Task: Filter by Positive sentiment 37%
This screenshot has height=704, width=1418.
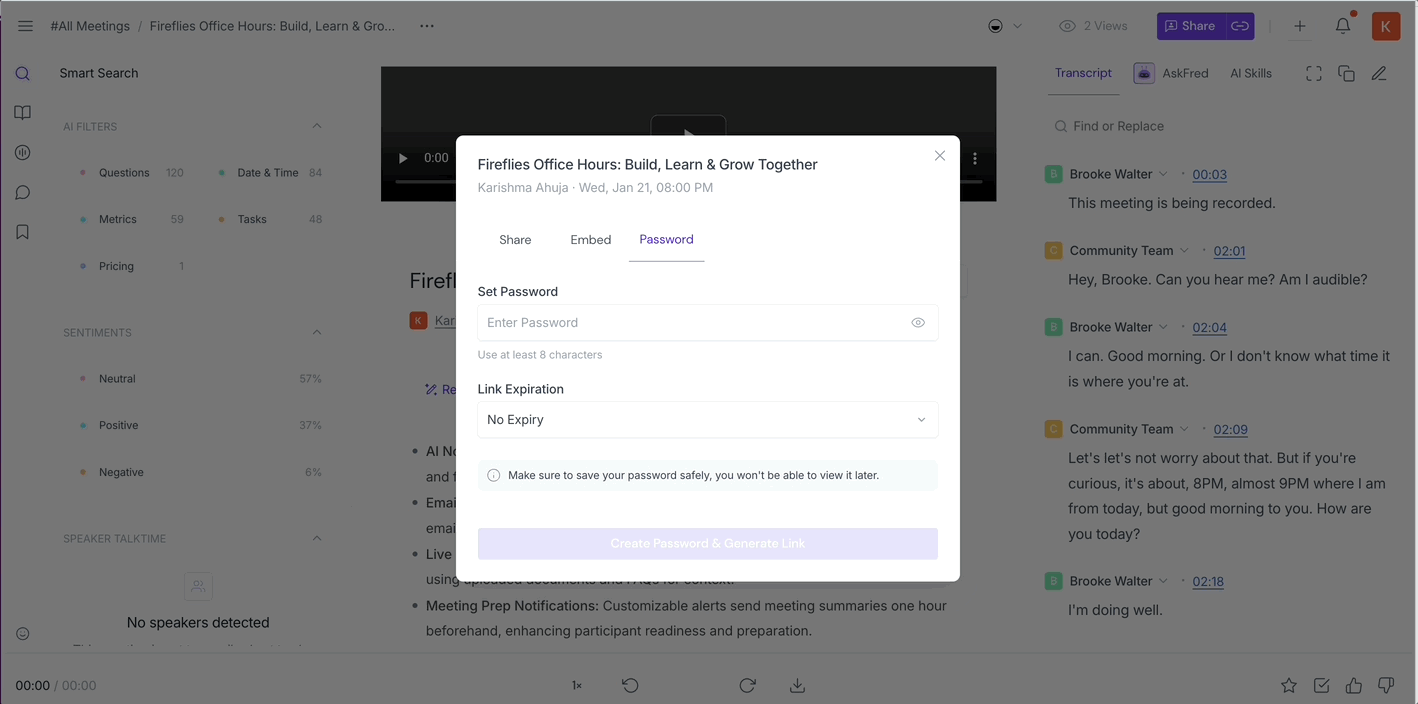Action: pos(201,425)
